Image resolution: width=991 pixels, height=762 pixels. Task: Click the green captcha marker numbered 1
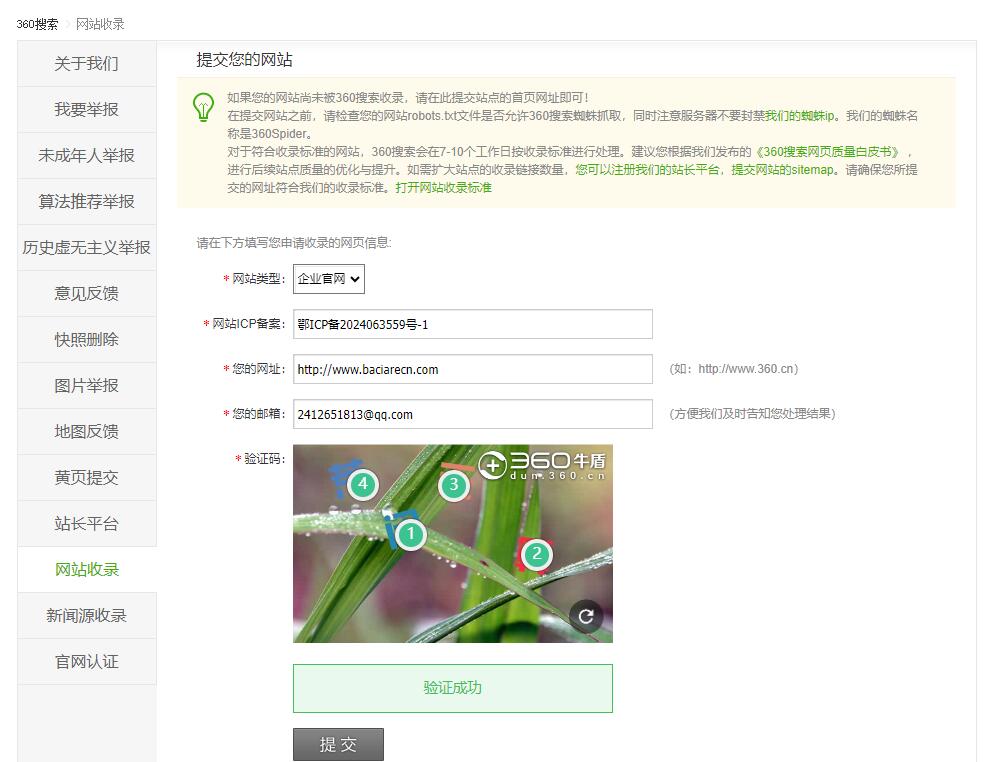point(410,535)
